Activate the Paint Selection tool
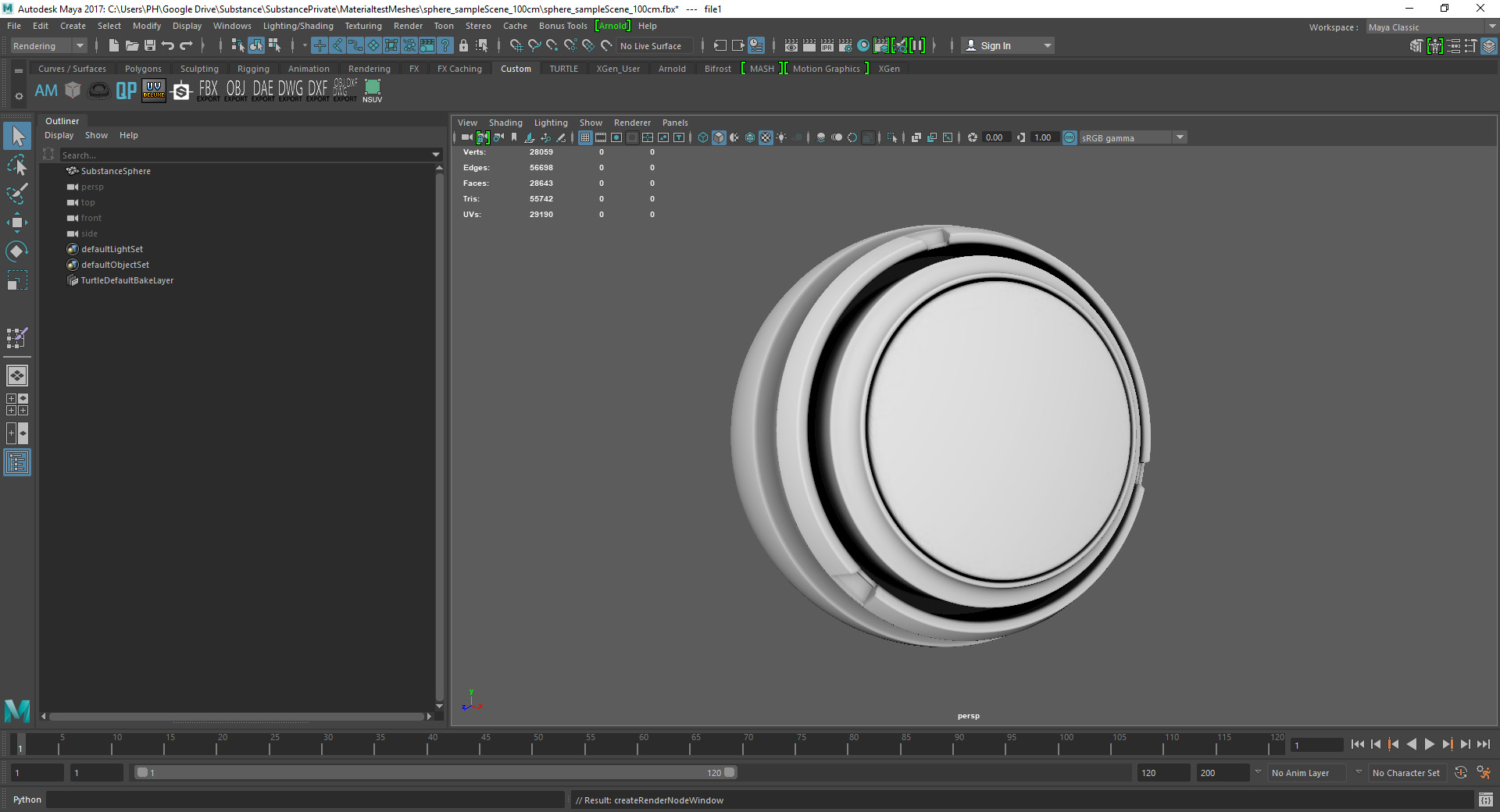 click(16, 194)
